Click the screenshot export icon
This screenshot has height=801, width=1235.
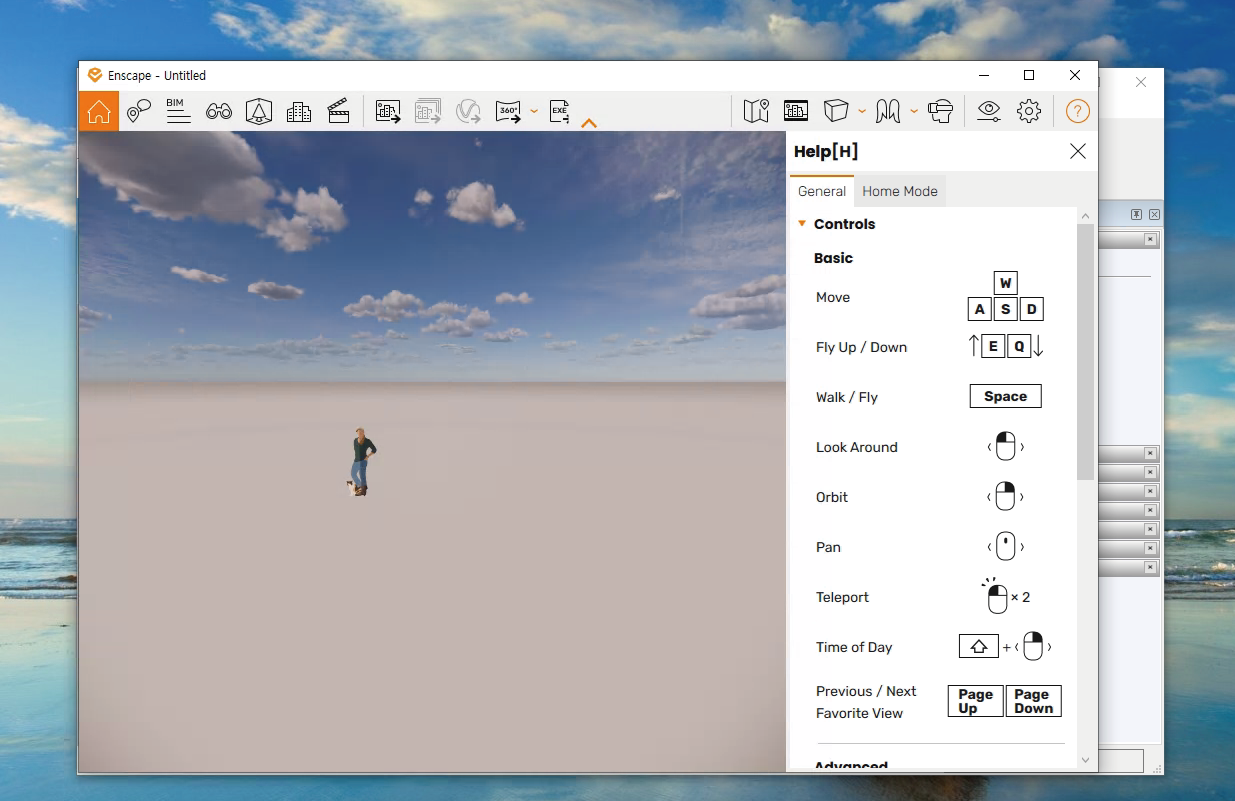(x=388, y=112)
